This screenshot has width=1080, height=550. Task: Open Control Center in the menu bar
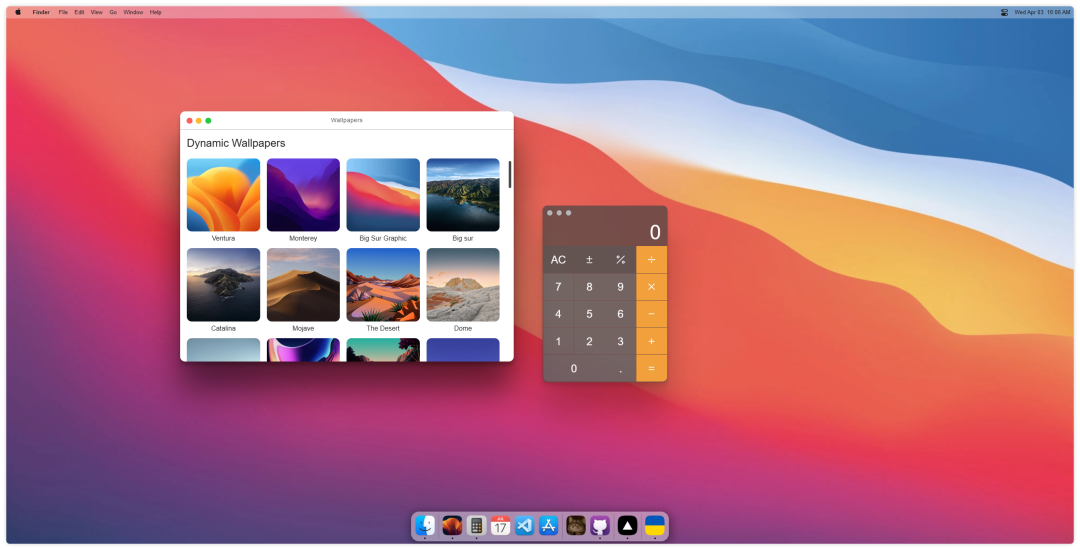click(1004, 12)
